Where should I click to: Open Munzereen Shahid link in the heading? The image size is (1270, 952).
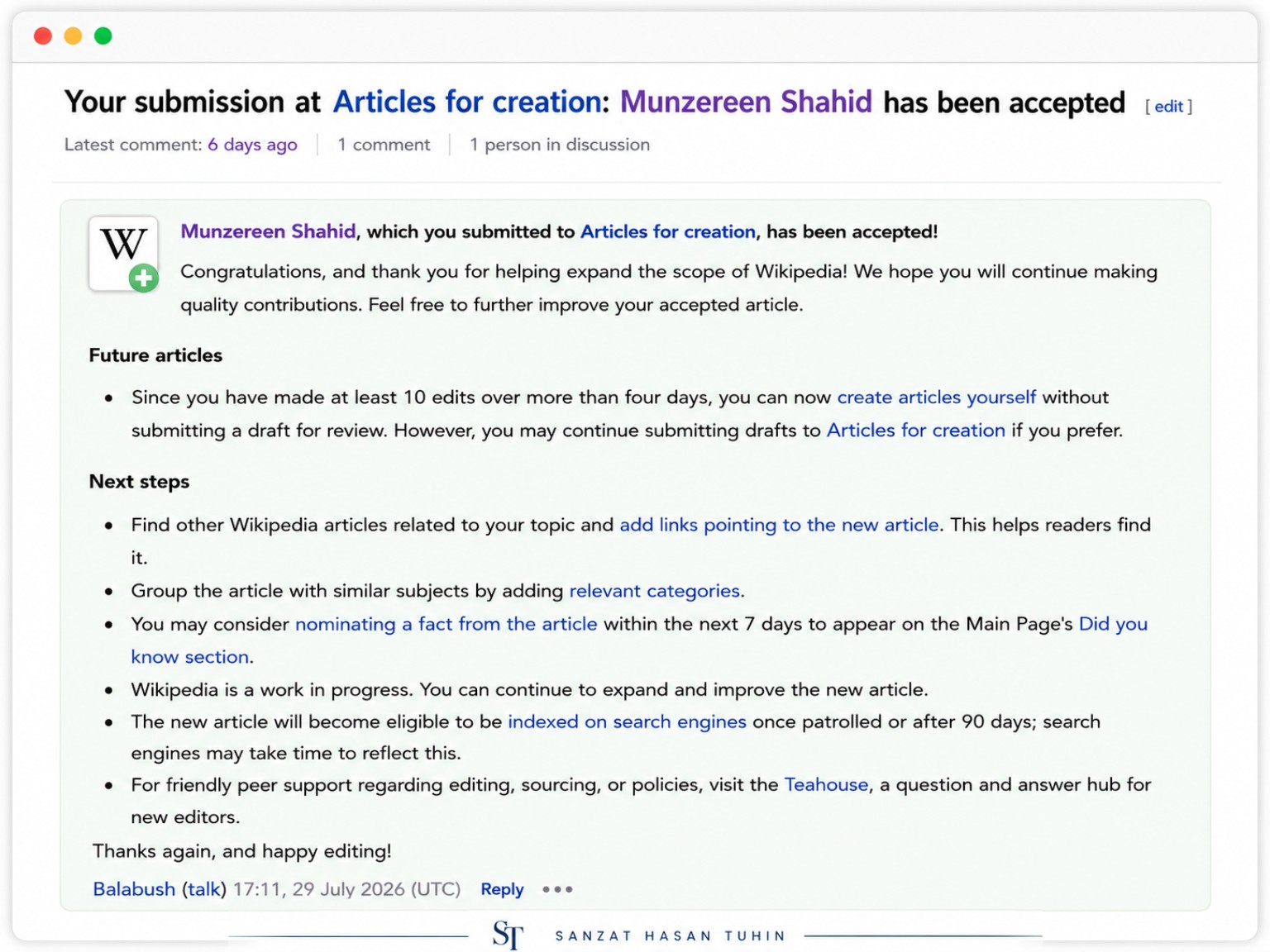coord(746,102)
